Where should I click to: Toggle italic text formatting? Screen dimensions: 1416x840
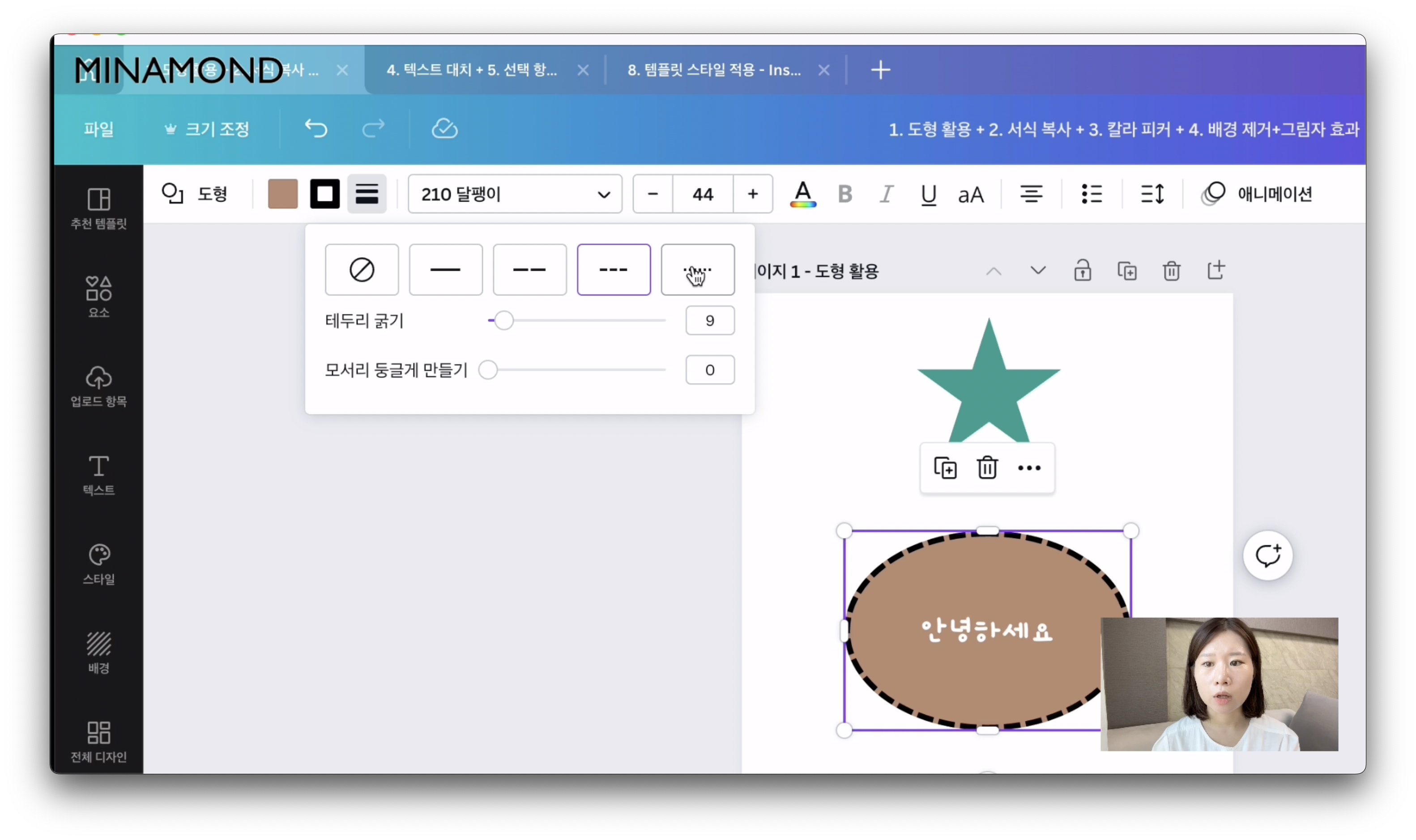(886, 194)
